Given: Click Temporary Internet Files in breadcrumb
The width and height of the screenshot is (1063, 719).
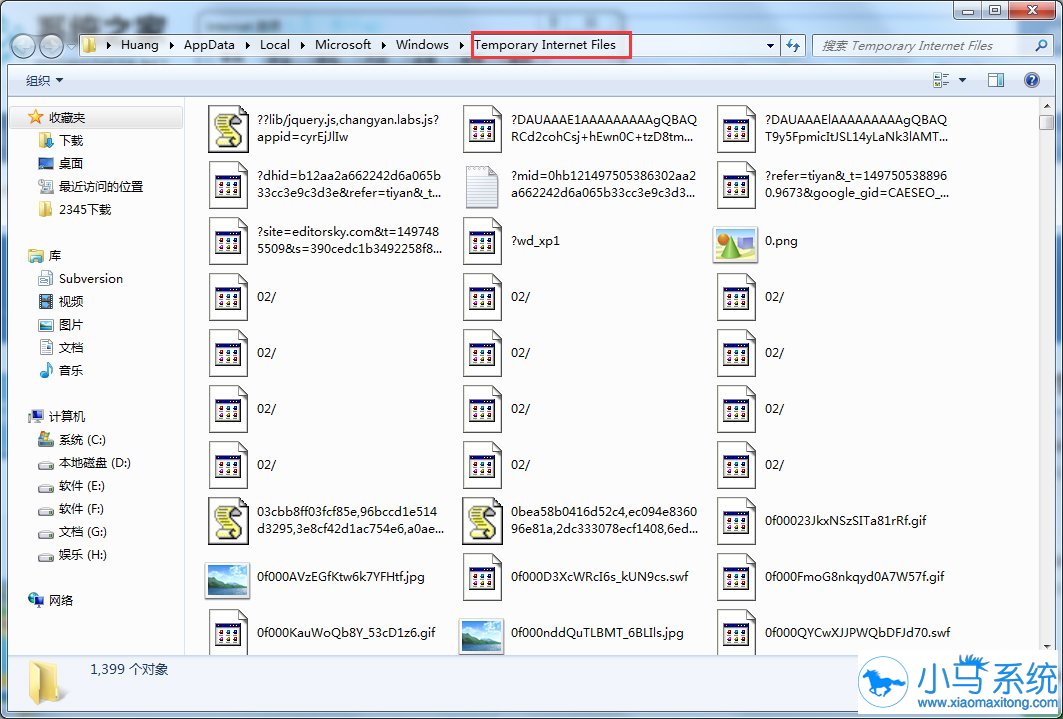Looking at the screenshot, I should (545, 45).
